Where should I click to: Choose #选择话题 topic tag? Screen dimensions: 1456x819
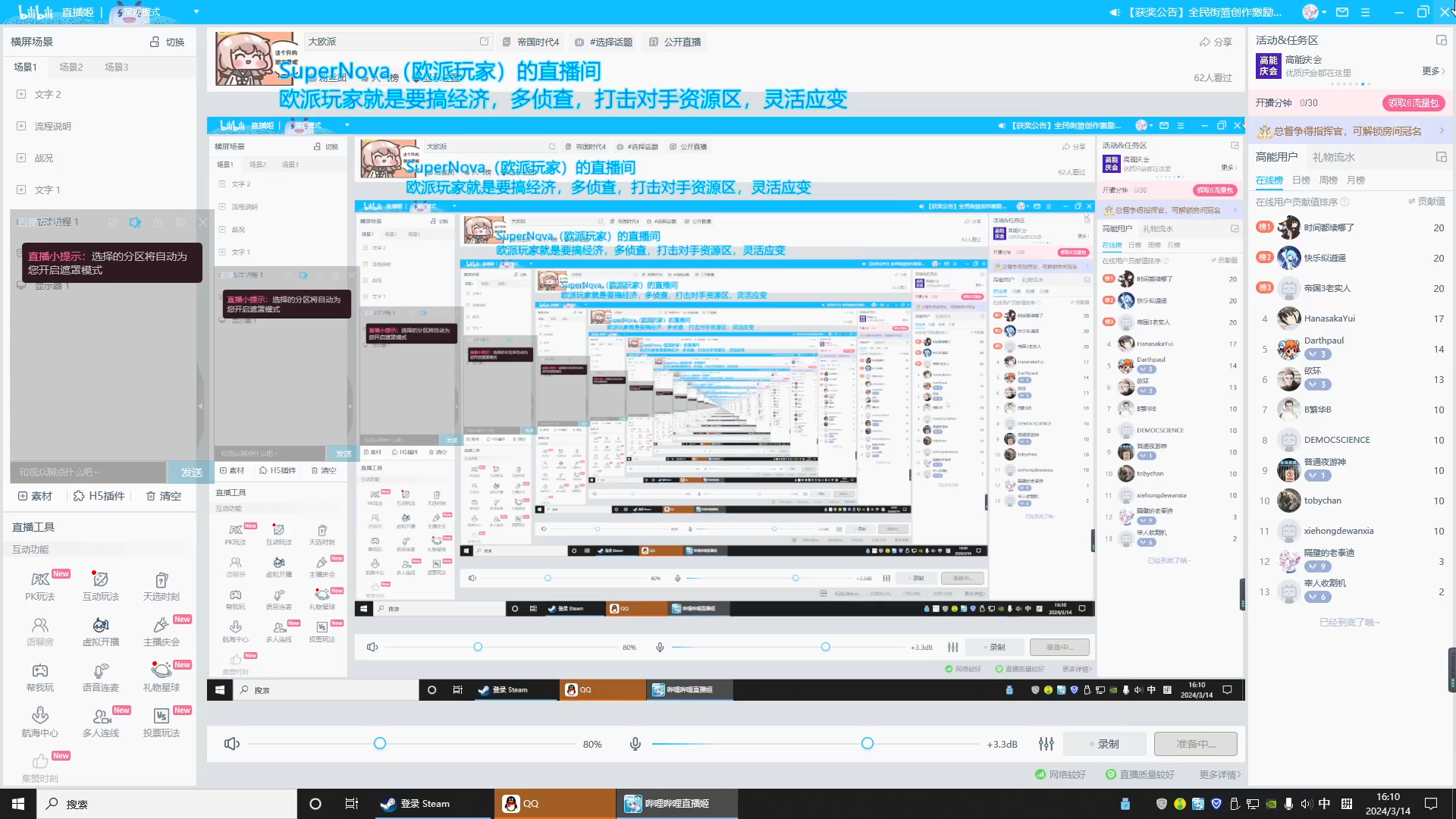coord(604,42)
